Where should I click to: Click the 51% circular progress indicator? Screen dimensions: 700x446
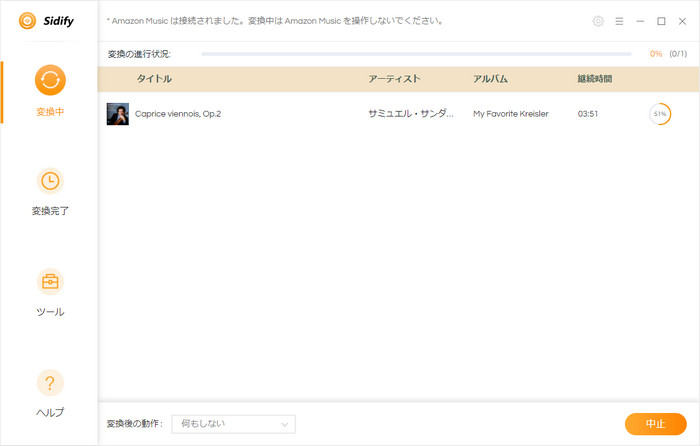(x=660, y=114)
